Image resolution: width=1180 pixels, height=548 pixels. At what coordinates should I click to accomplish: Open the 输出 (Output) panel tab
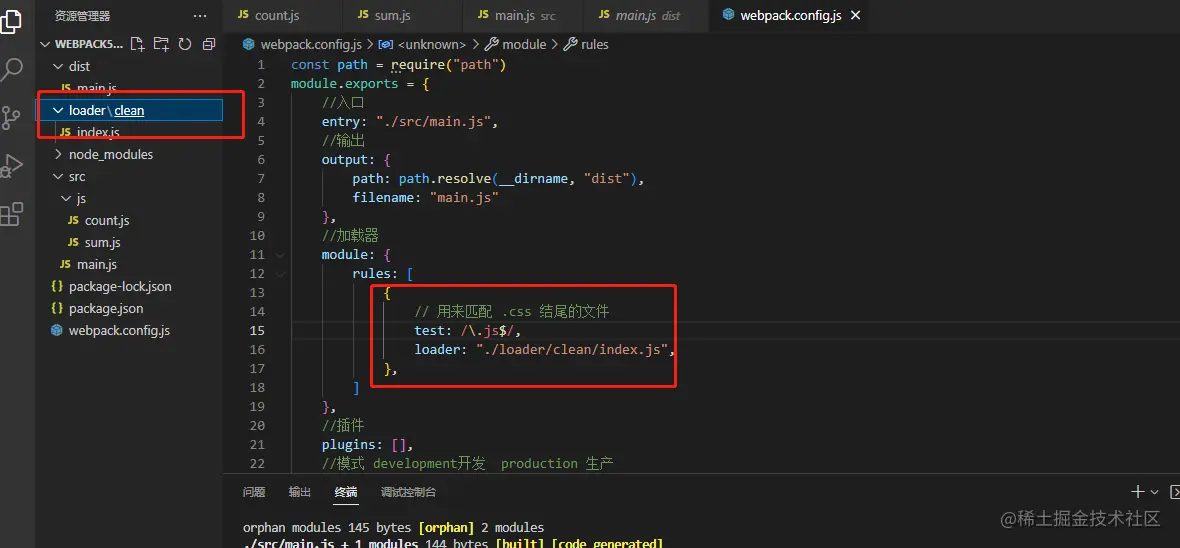300,492
